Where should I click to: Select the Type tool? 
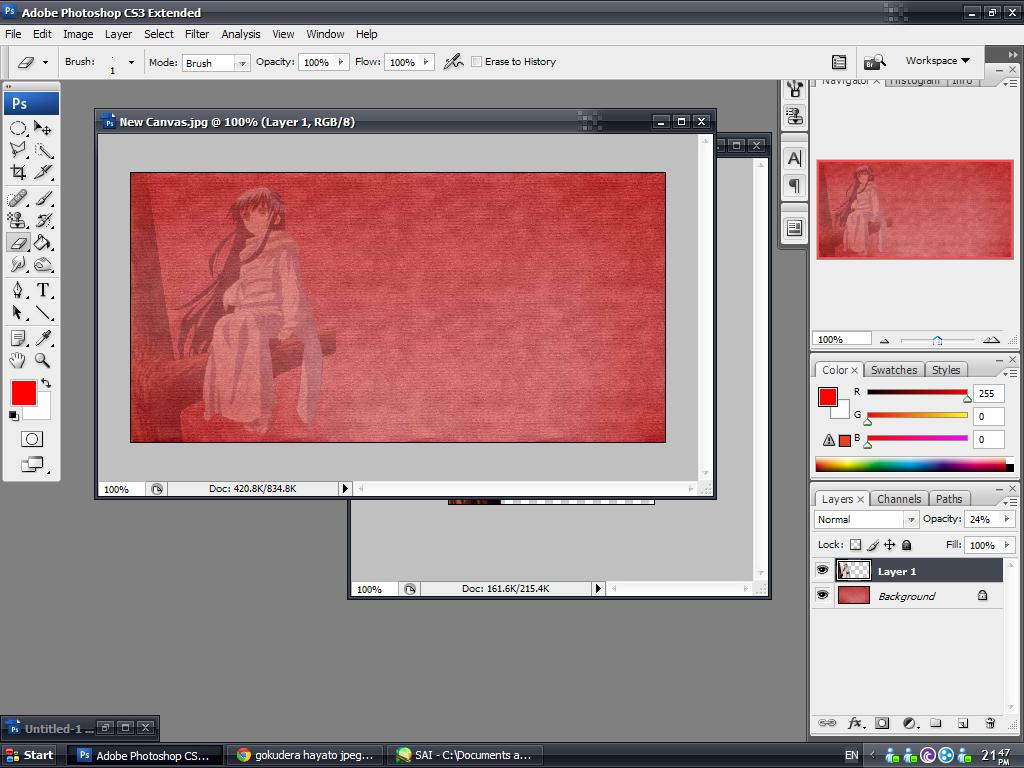click(x=43, y=290)
